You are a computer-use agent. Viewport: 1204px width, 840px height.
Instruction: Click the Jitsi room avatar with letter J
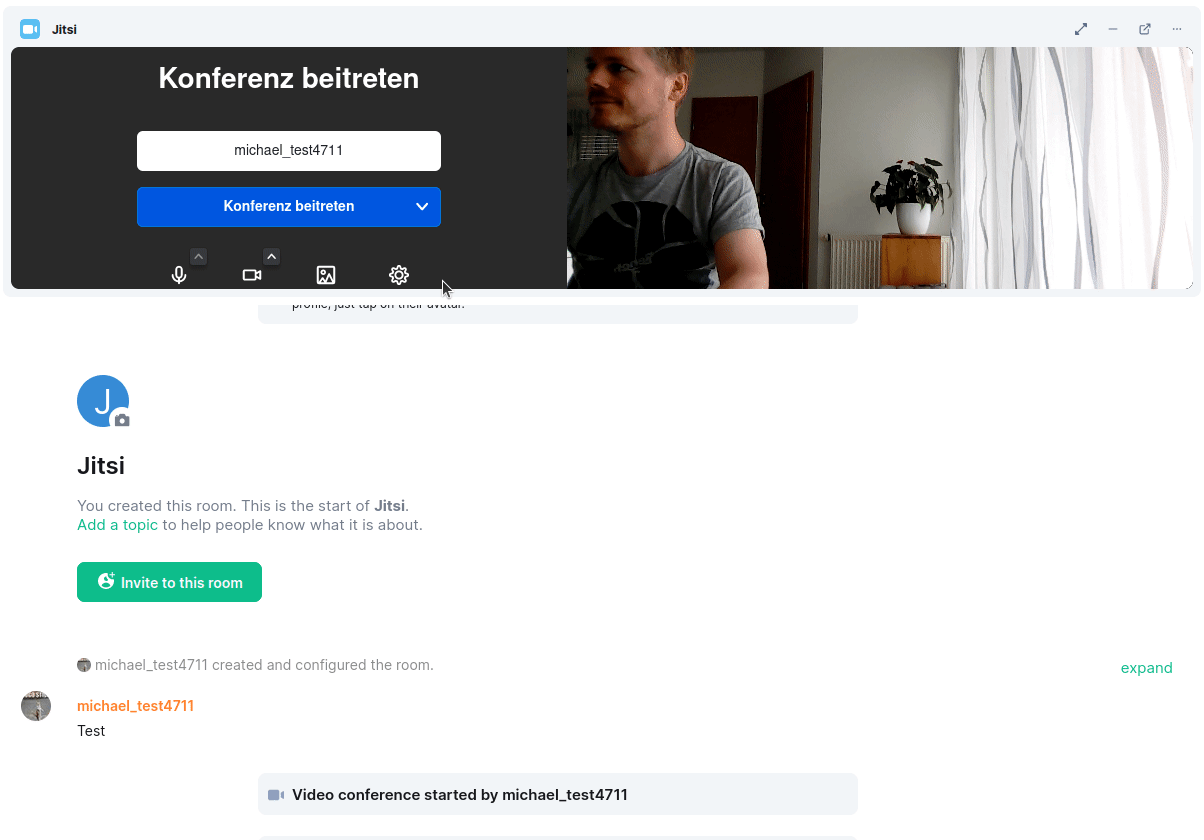pos(103,401)
